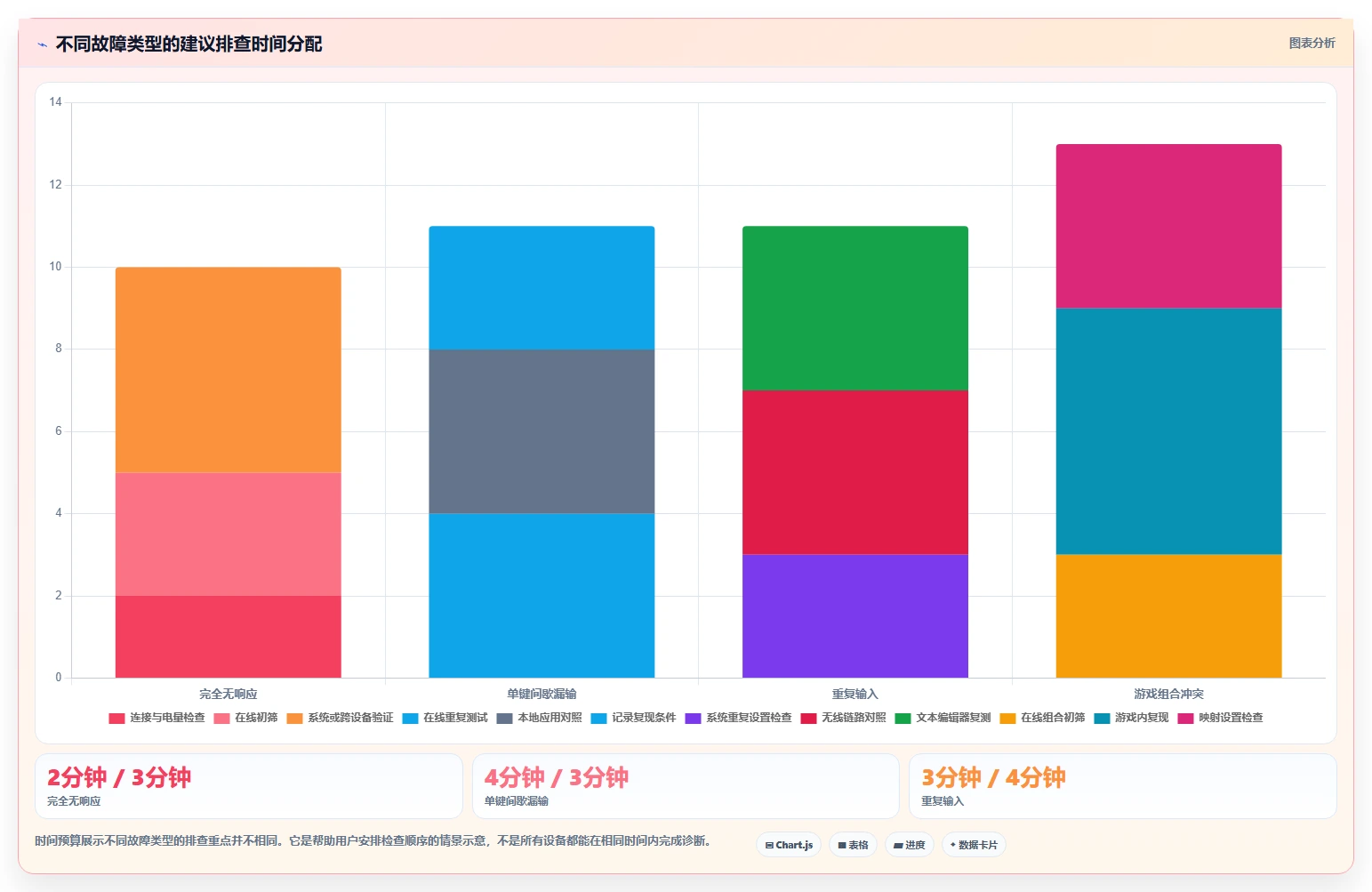The height and width of the screenshot is (892, 1372).
Task: Click the lightning icon beside the chart title
Action: point(43,44)
